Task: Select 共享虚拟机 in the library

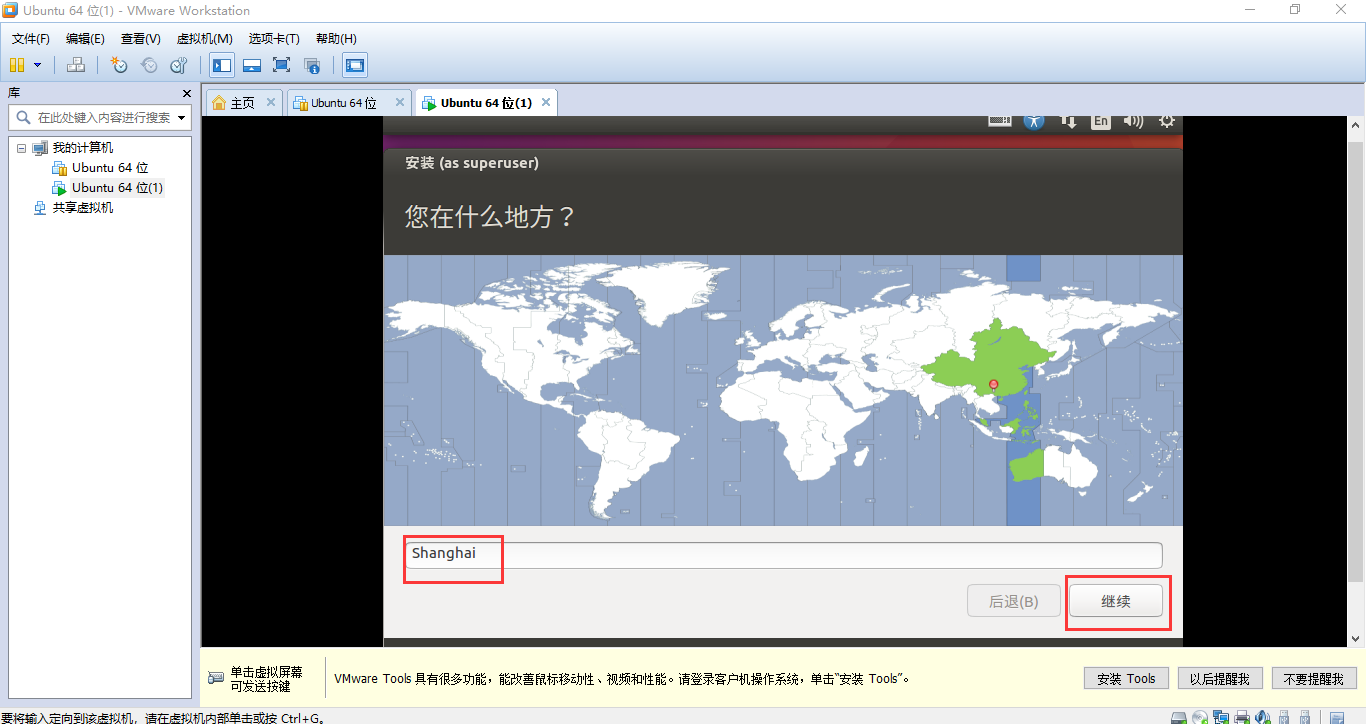Action: tap(83, 208)
